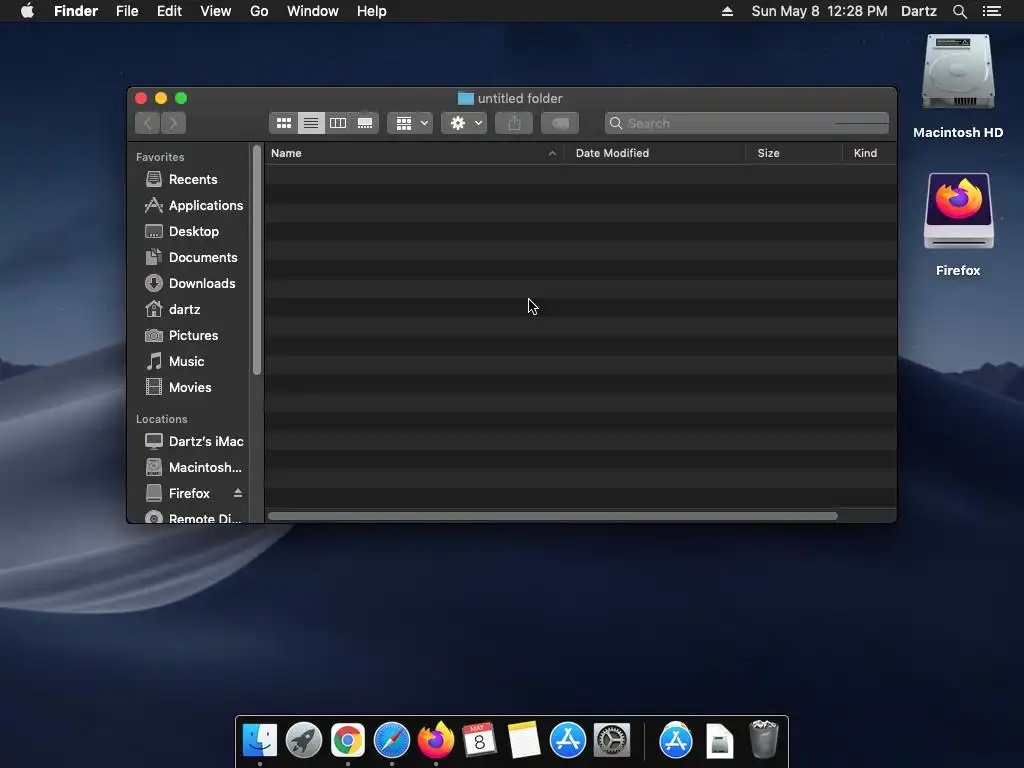Image resolution: width=1024 pixels, height=768 pixels.
Task: Open the Applications folder stack in Dock
Action: (675, 740)
